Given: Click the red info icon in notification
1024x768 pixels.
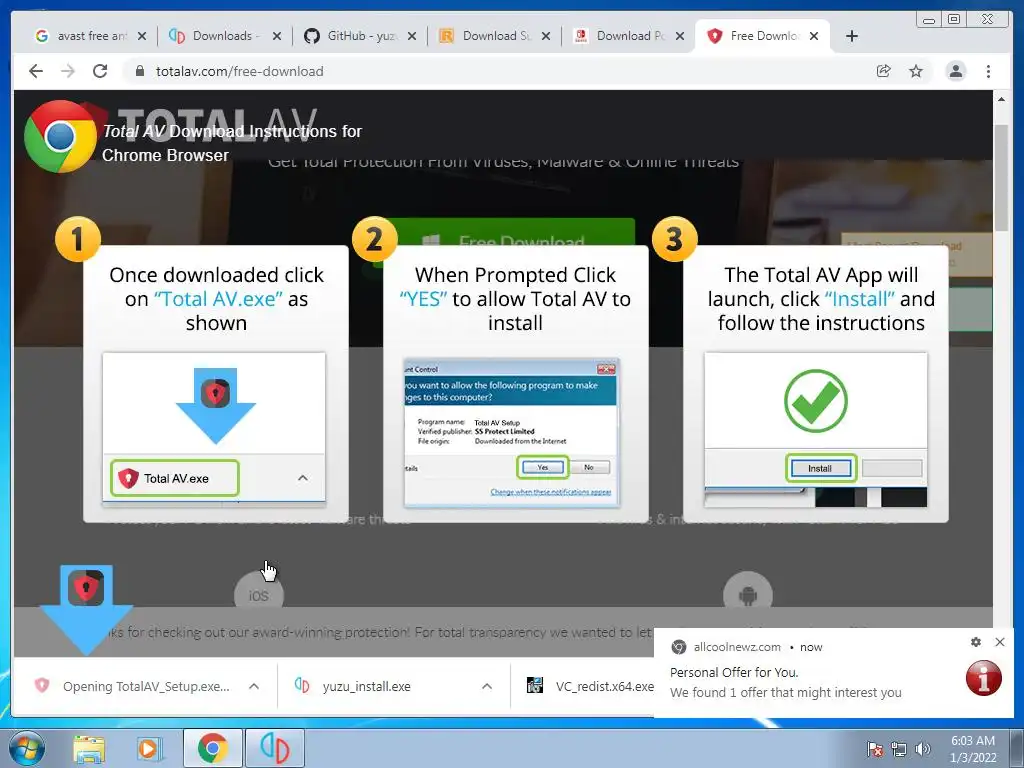Looking at the screenshot, I should pyautogui.click(x=984, y=678).
